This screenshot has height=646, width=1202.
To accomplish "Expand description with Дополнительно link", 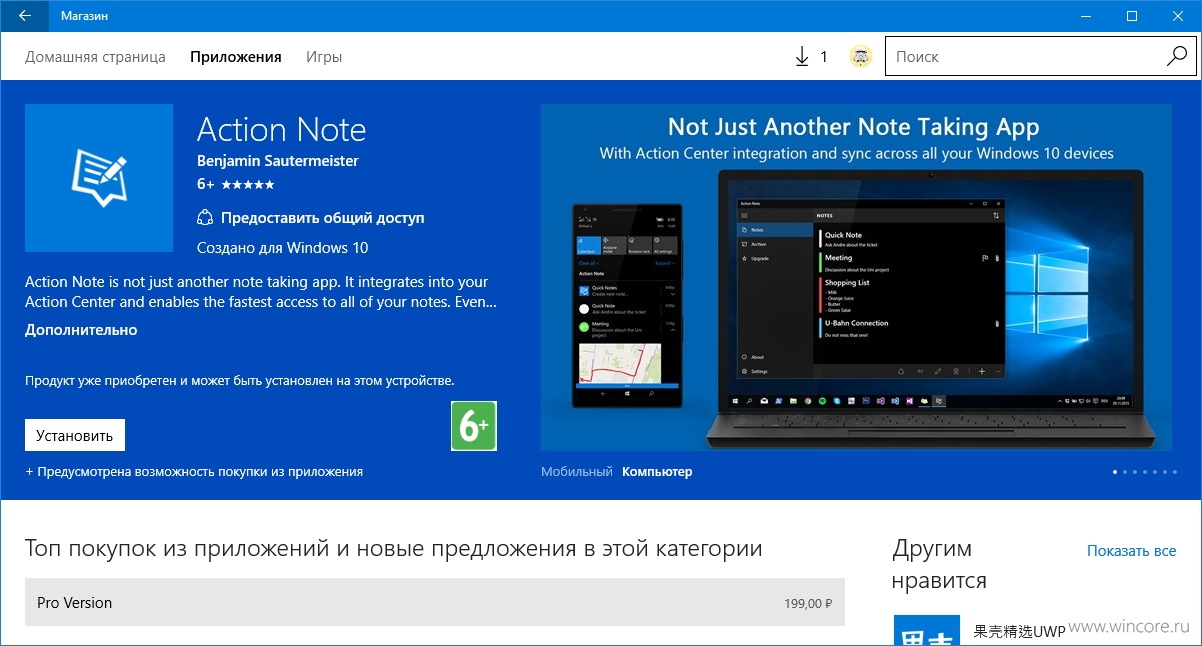I will coord(81,330).
